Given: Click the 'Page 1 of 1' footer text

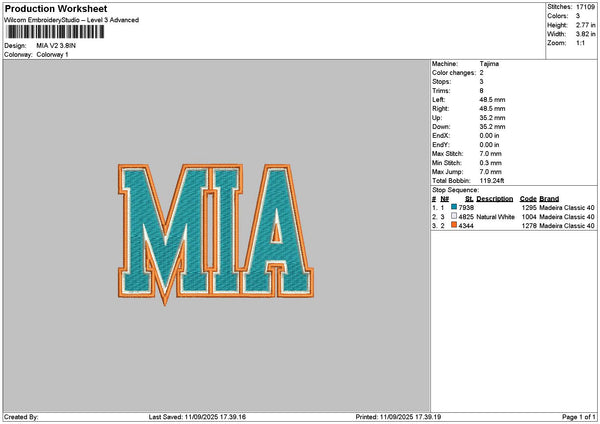Looking at the screenshot, I should [579, 417].
